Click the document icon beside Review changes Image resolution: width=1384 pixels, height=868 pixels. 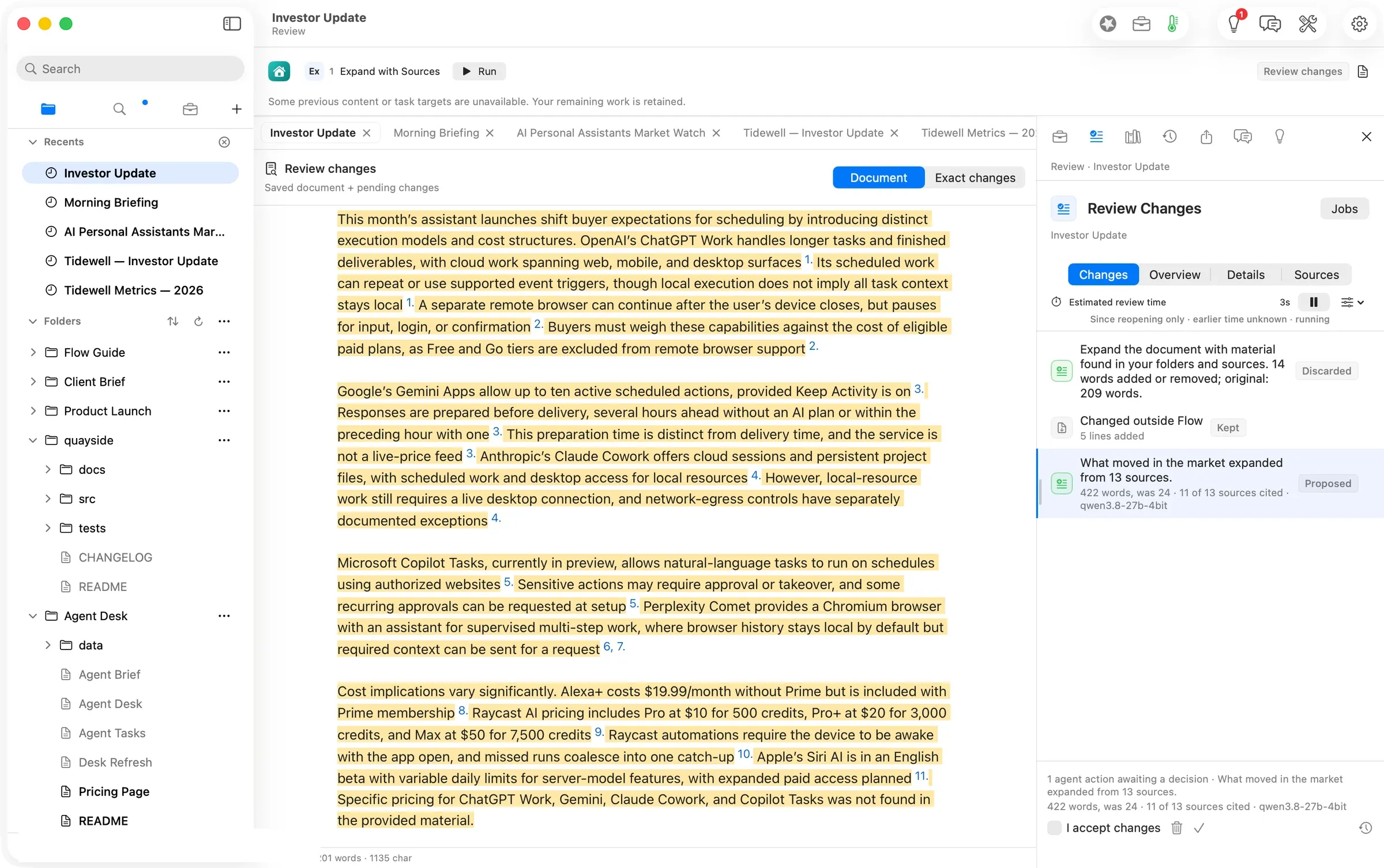tap(1363, 71)
